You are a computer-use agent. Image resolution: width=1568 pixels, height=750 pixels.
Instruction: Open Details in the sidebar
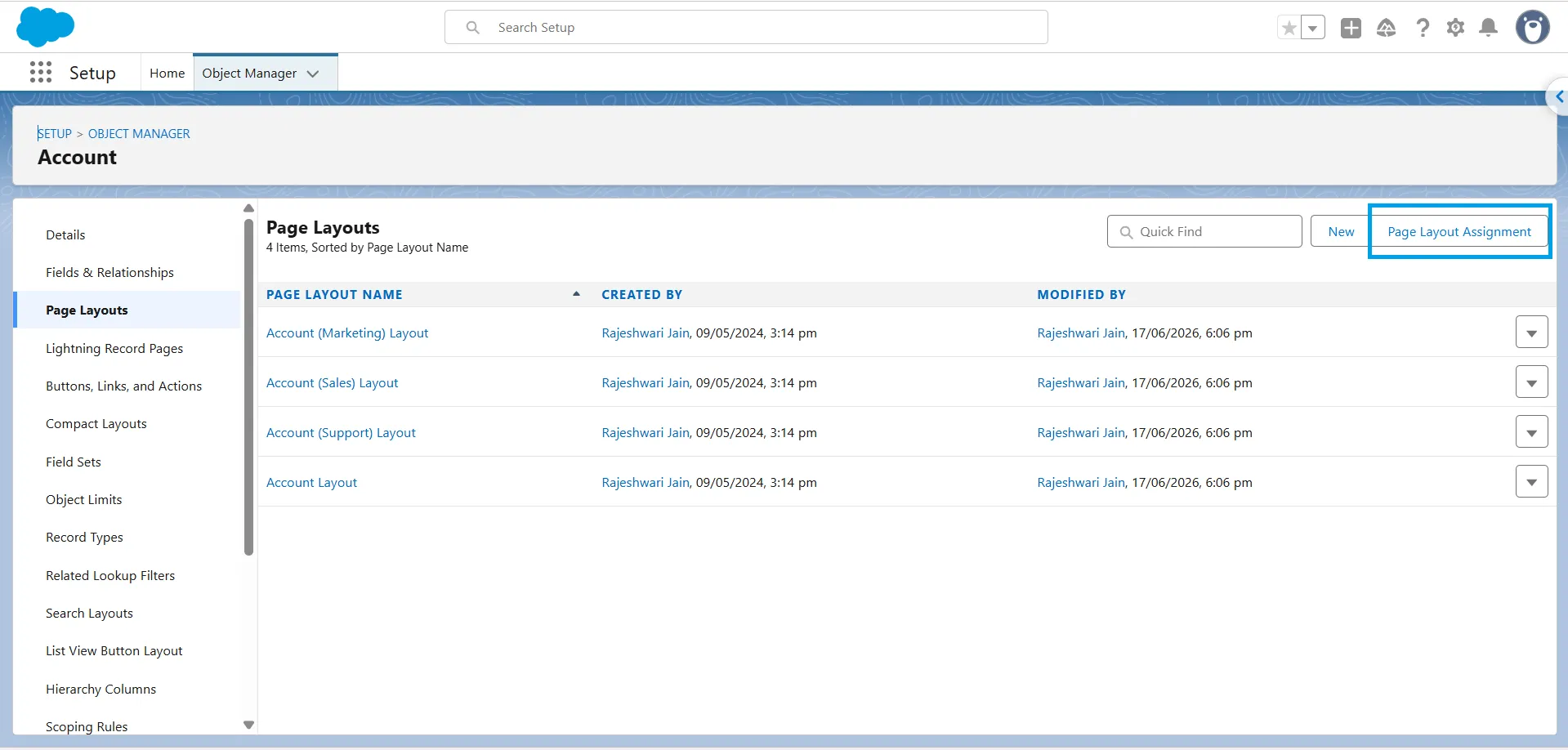[65, 234]
